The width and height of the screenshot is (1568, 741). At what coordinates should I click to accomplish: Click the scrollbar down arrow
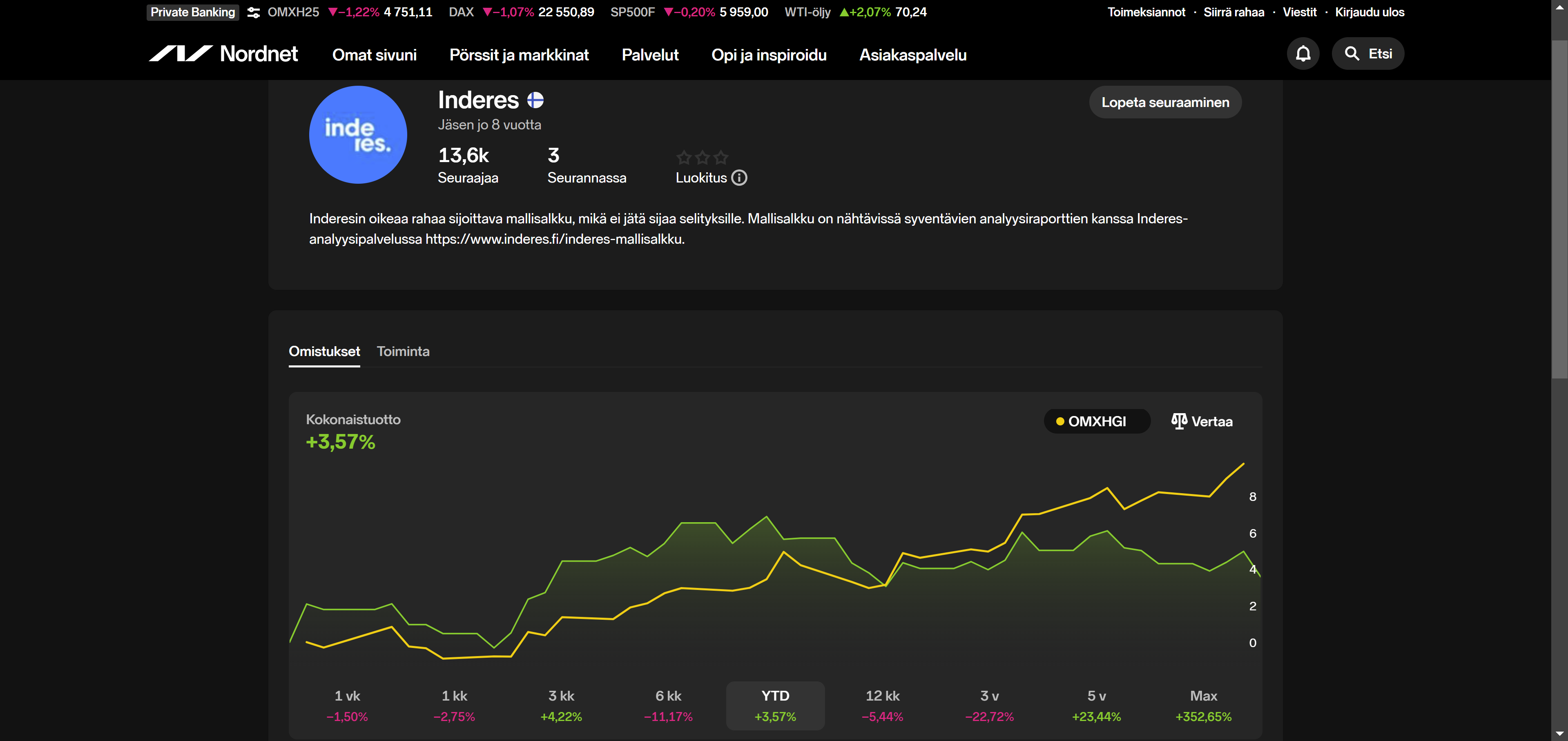tap(1559, 734)
